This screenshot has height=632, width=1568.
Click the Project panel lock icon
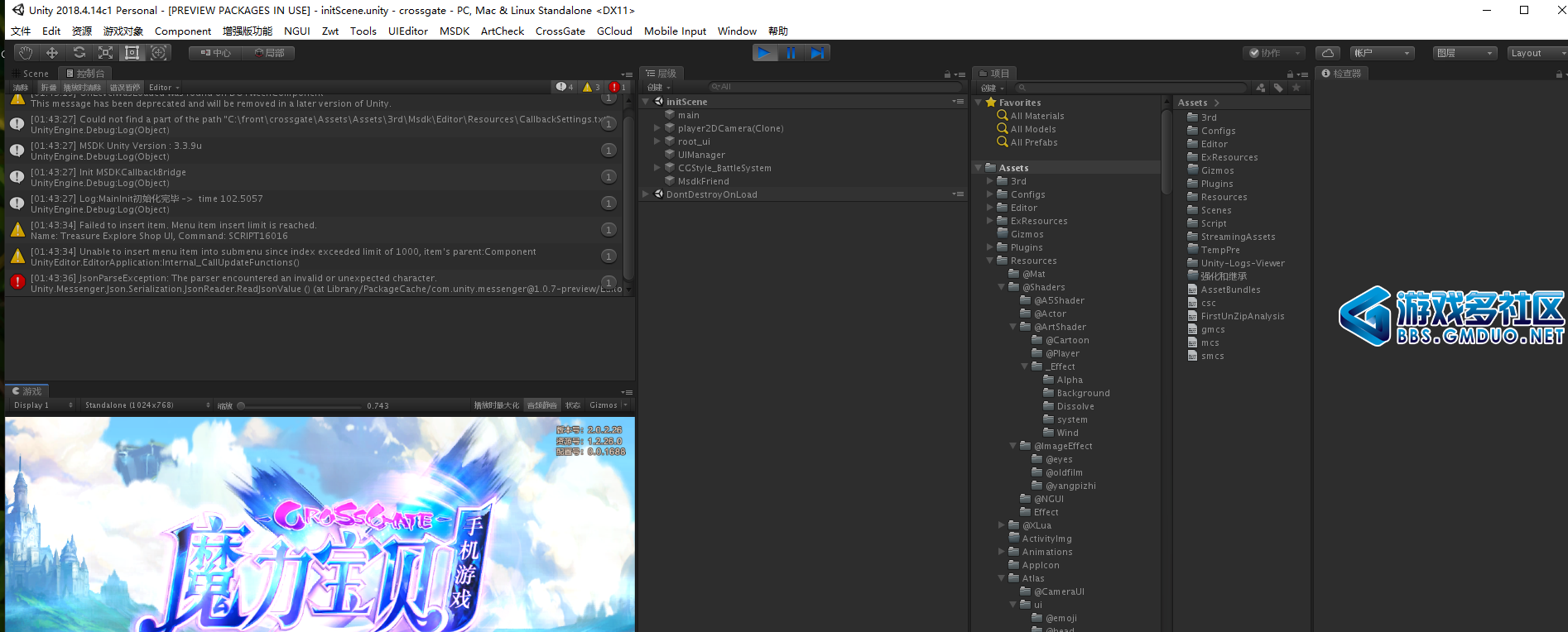tap(1291, 74)
